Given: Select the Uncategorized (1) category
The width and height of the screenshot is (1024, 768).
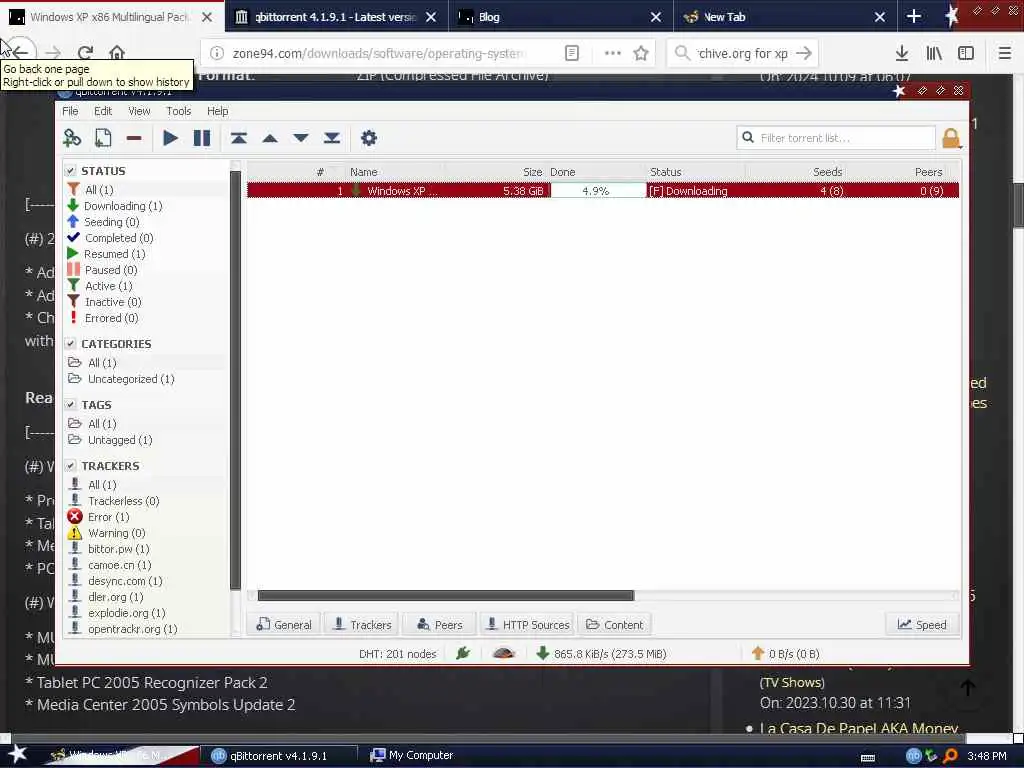Looking at the screenshot, I should coord(121,379).
